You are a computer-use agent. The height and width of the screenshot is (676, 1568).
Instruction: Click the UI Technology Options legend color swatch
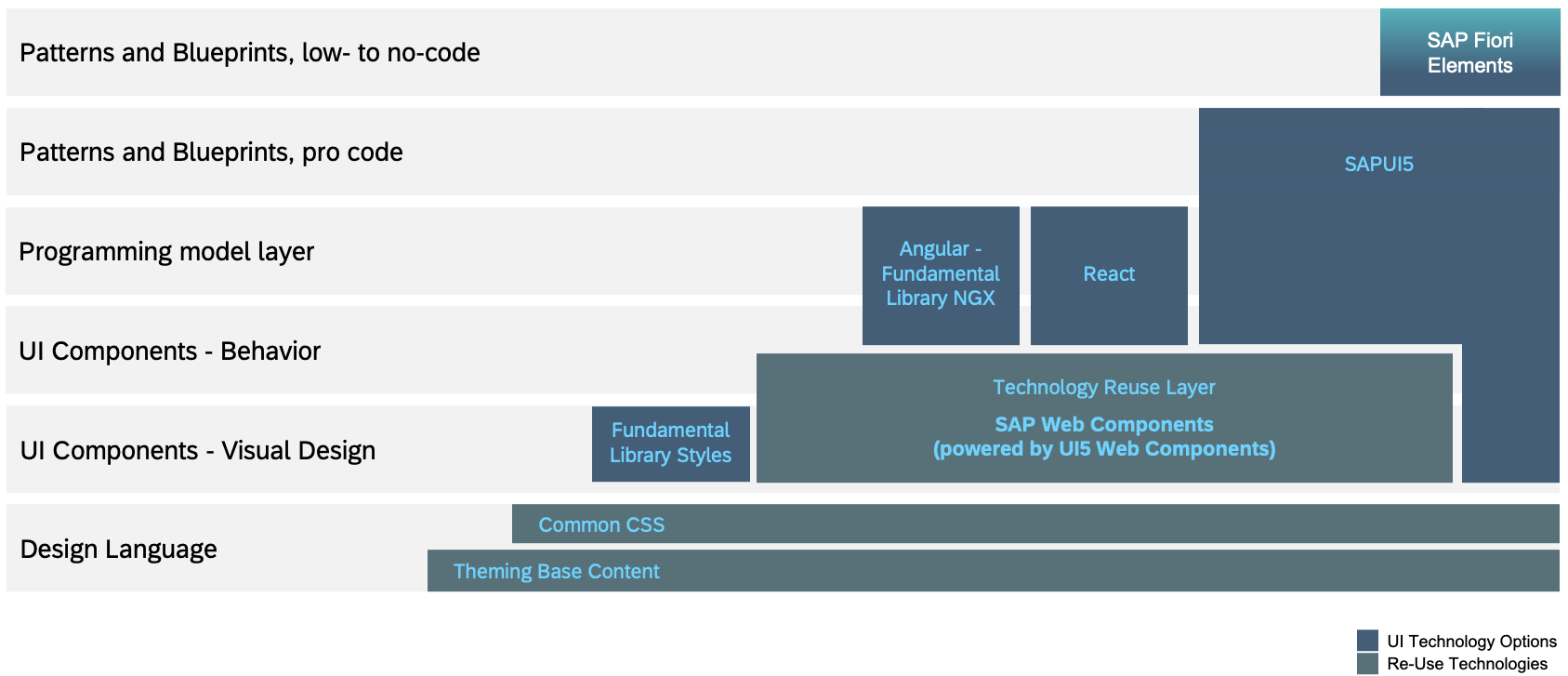1367,641
